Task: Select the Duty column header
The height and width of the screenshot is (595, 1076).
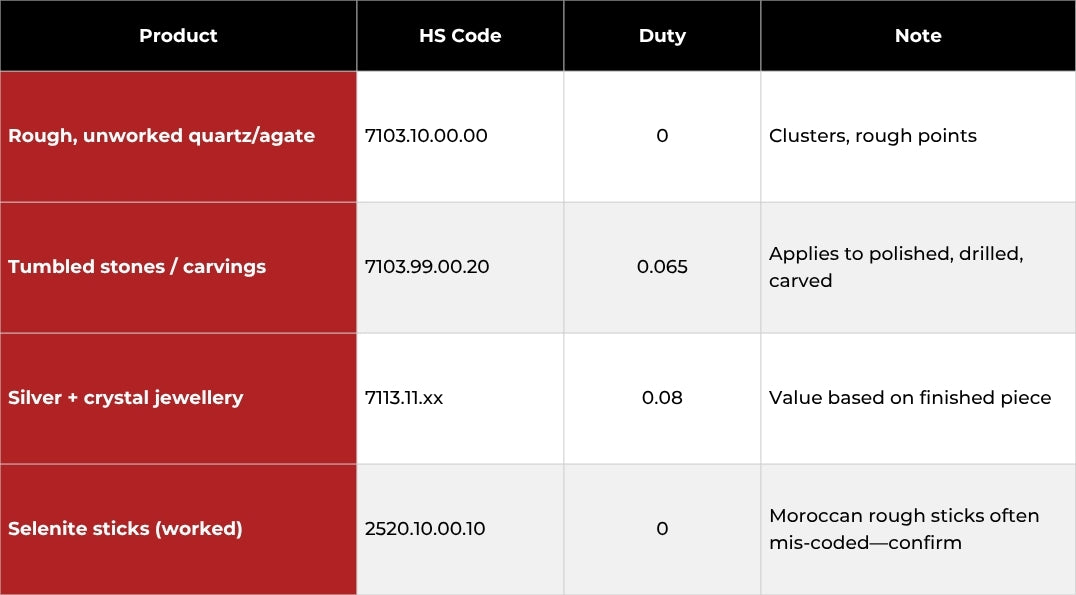Action: 662,36
